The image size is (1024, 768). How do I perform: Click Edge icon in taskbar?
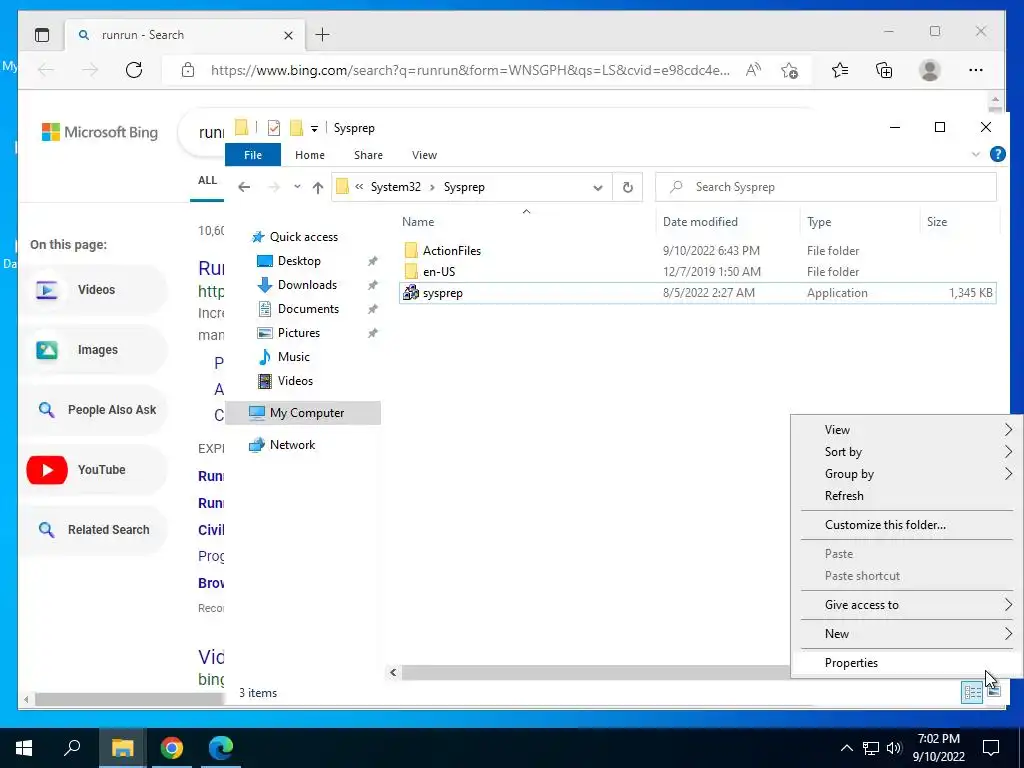(x=221, y=748)
